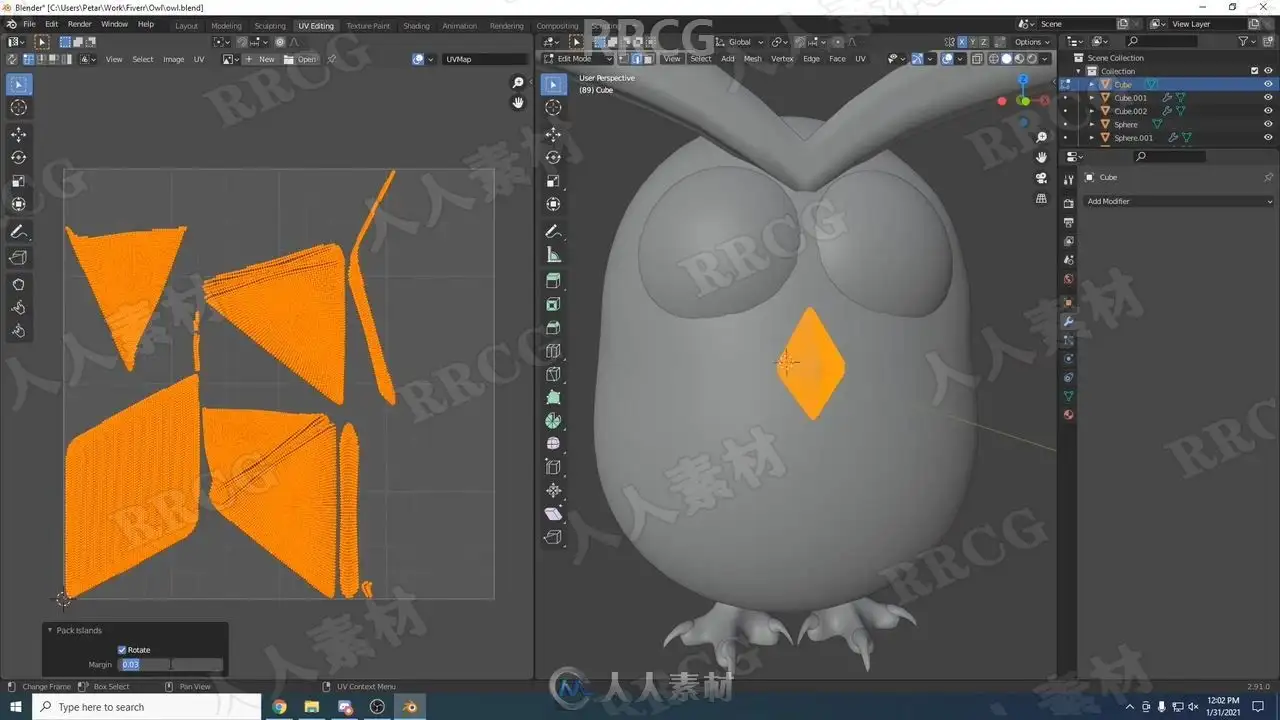Uncheck the Collection exclude checkbox
The width and height of the screenshot is (1280, 720).
[x=1255, y=71]
